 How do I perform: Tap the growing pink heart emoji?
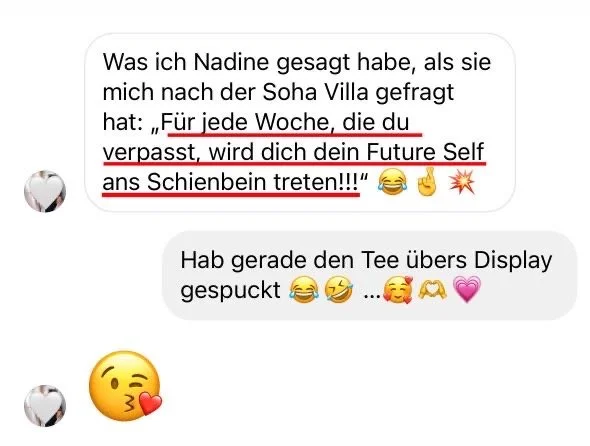point(467,289)
